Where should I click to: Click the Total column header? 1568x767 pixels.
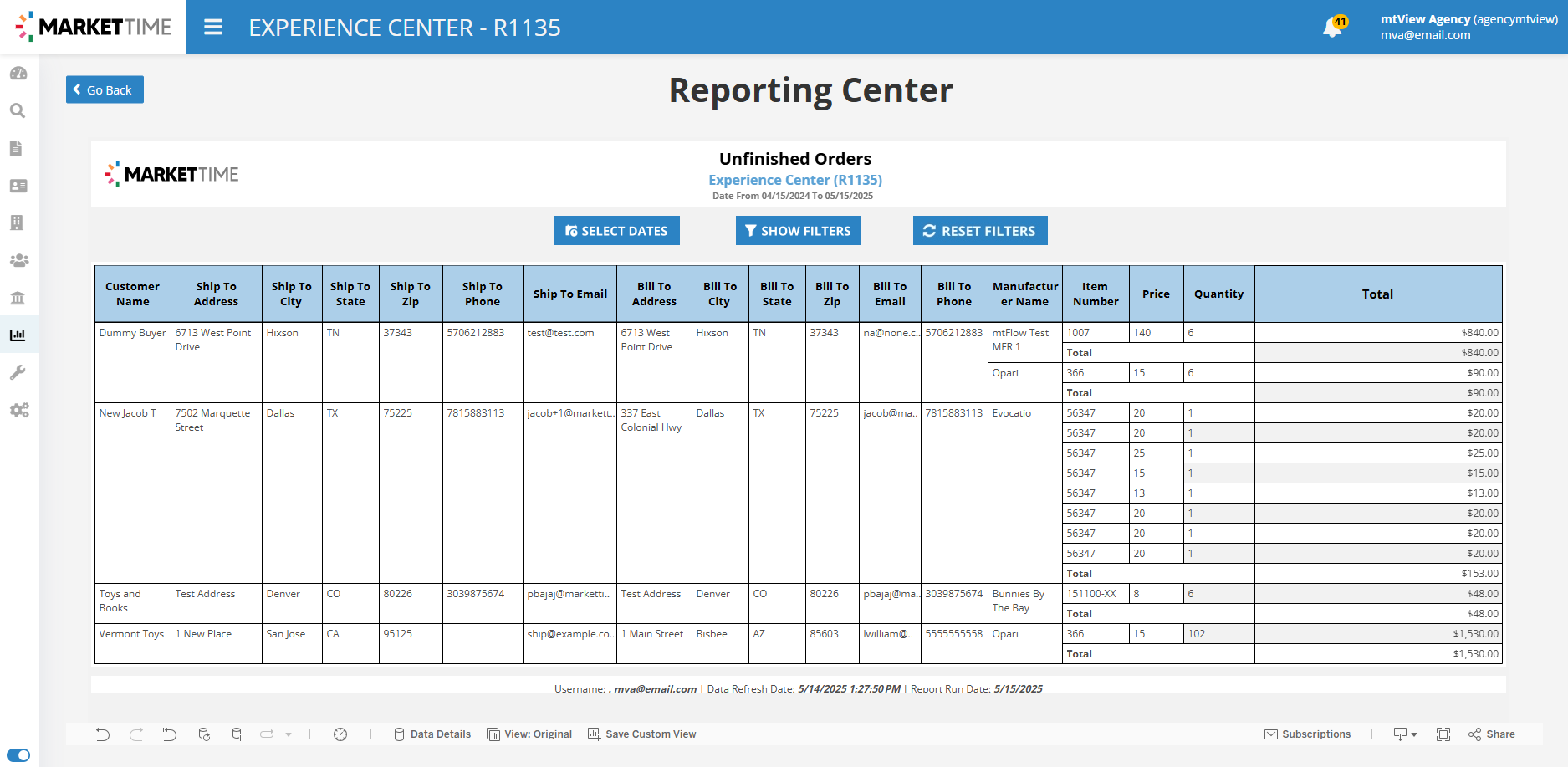pos(1378,294)
